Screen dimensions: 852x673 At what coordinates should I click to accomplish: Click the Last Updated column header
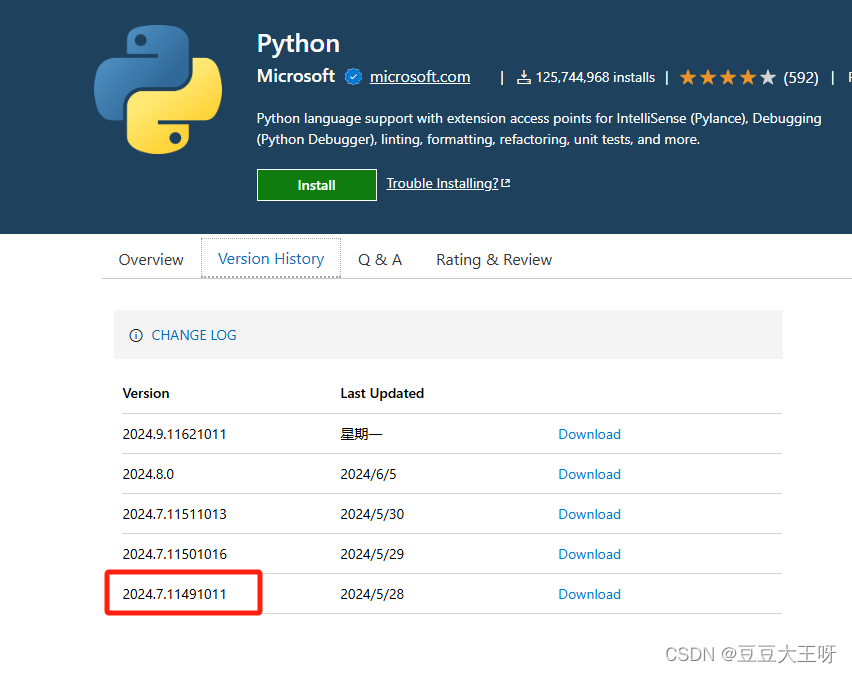tap(382, 393)
